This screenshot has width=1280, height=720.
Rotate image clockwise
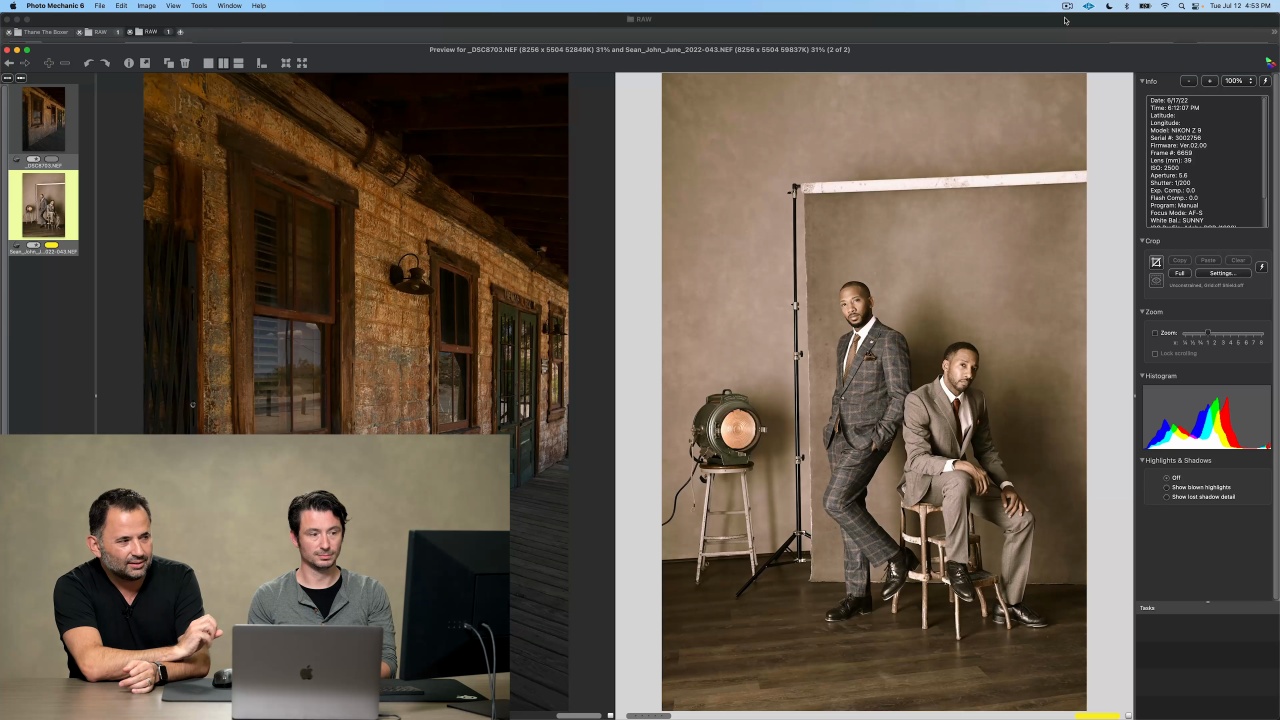click(104, 63)
